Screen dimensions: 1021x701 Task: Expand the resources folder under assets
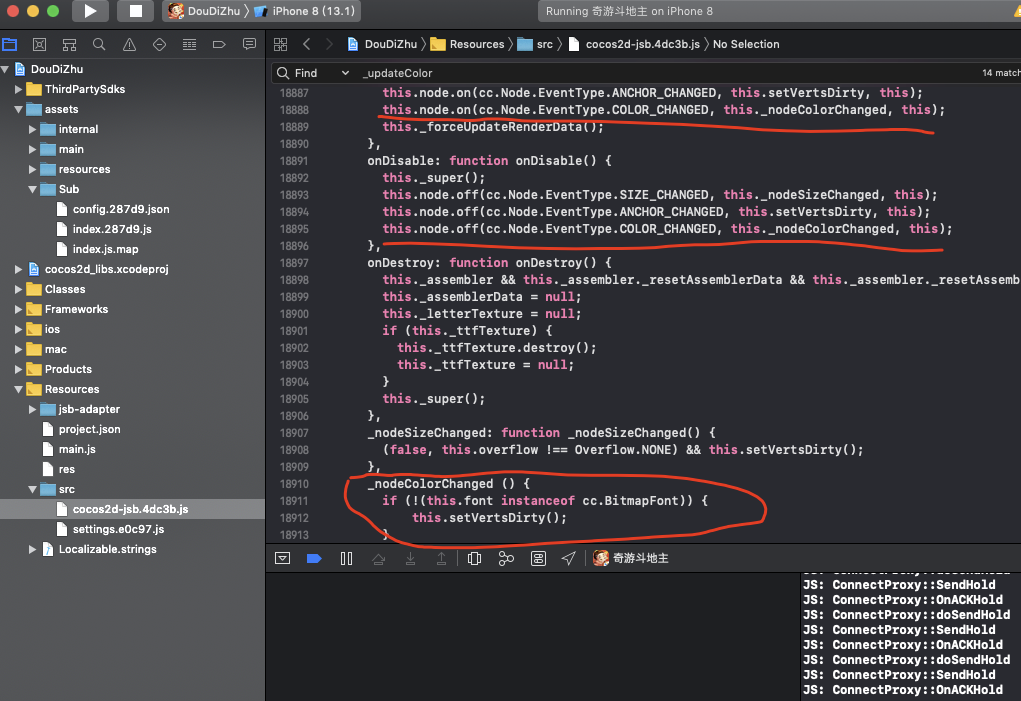point(32,169)
